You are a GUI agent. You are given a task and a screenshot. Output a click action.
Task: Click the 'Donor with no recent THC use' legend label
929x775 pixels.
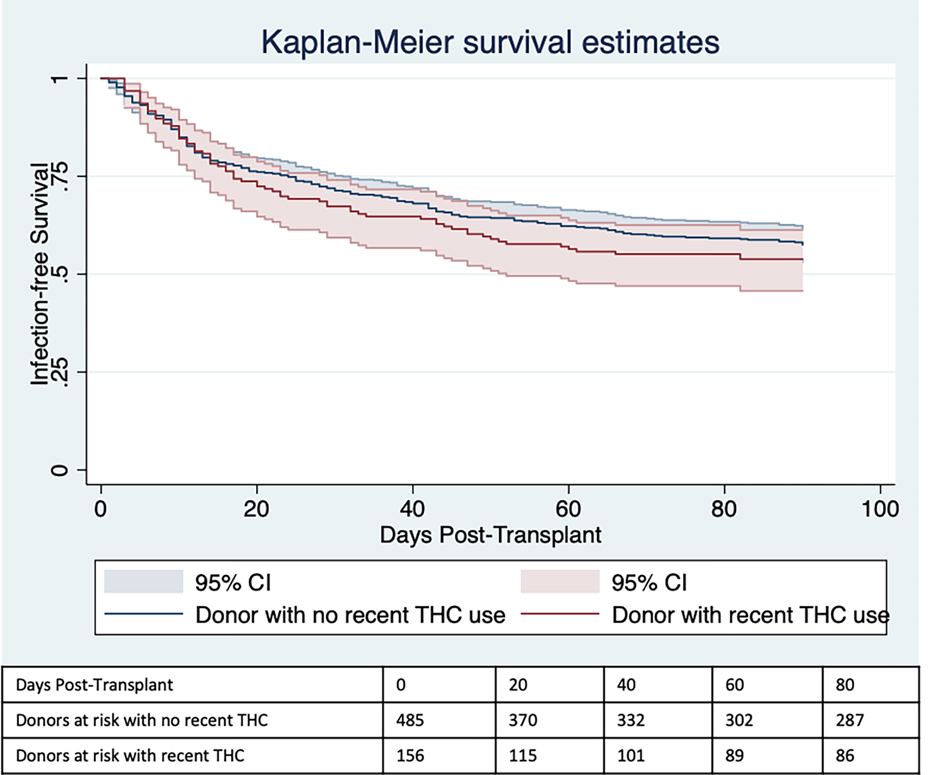[x=350, y=614]
